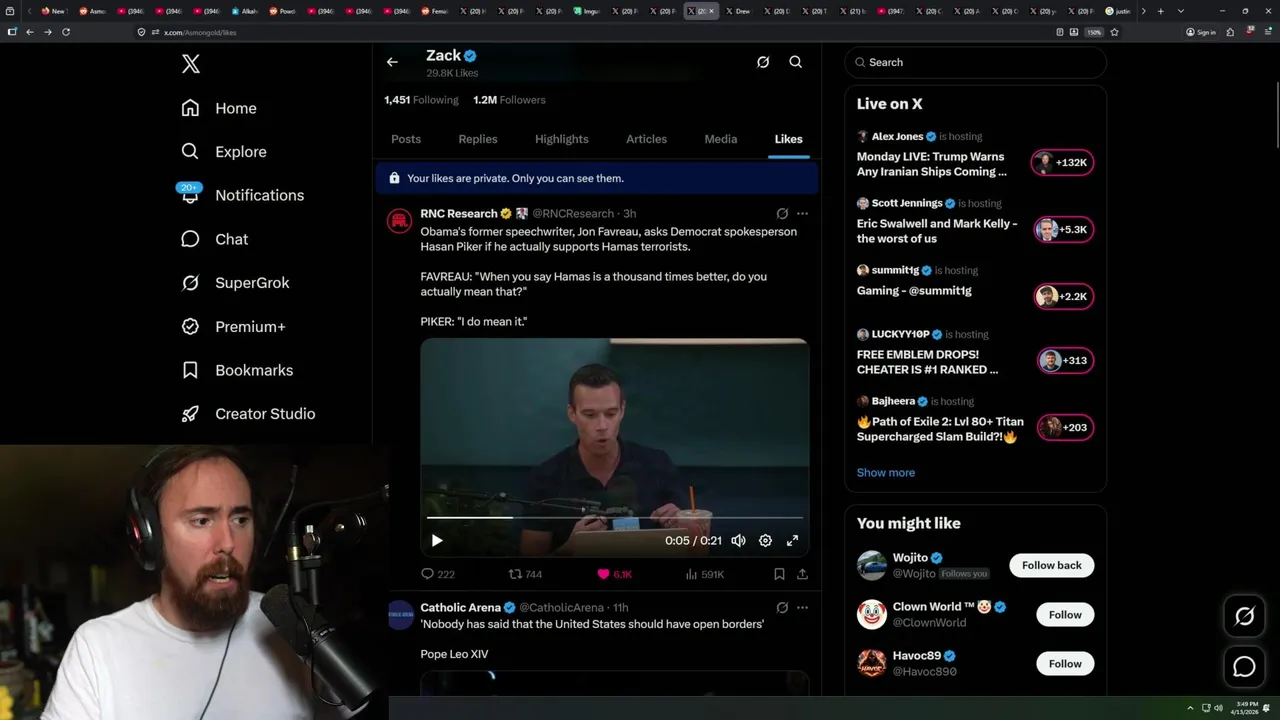Follow back Wojito
This screenshot has width=1280, height=720.
[1052, 565]
